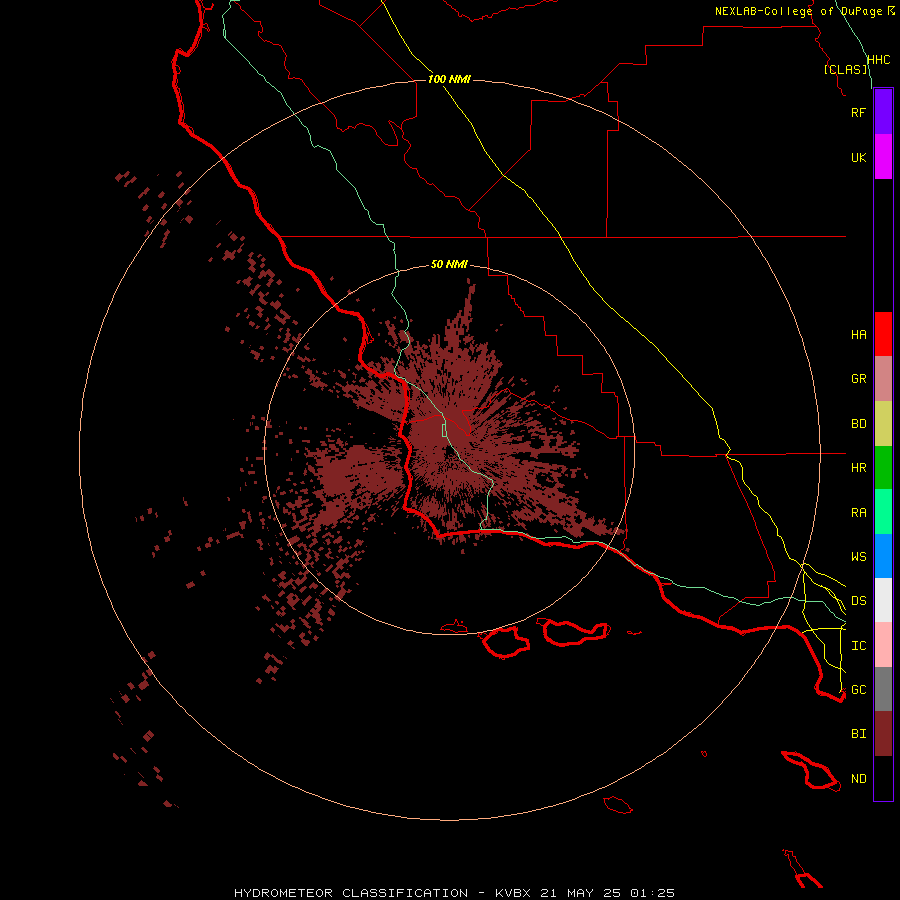
Task: Click the NEXLAB-College of DuPage text
Action: (798, 11)
